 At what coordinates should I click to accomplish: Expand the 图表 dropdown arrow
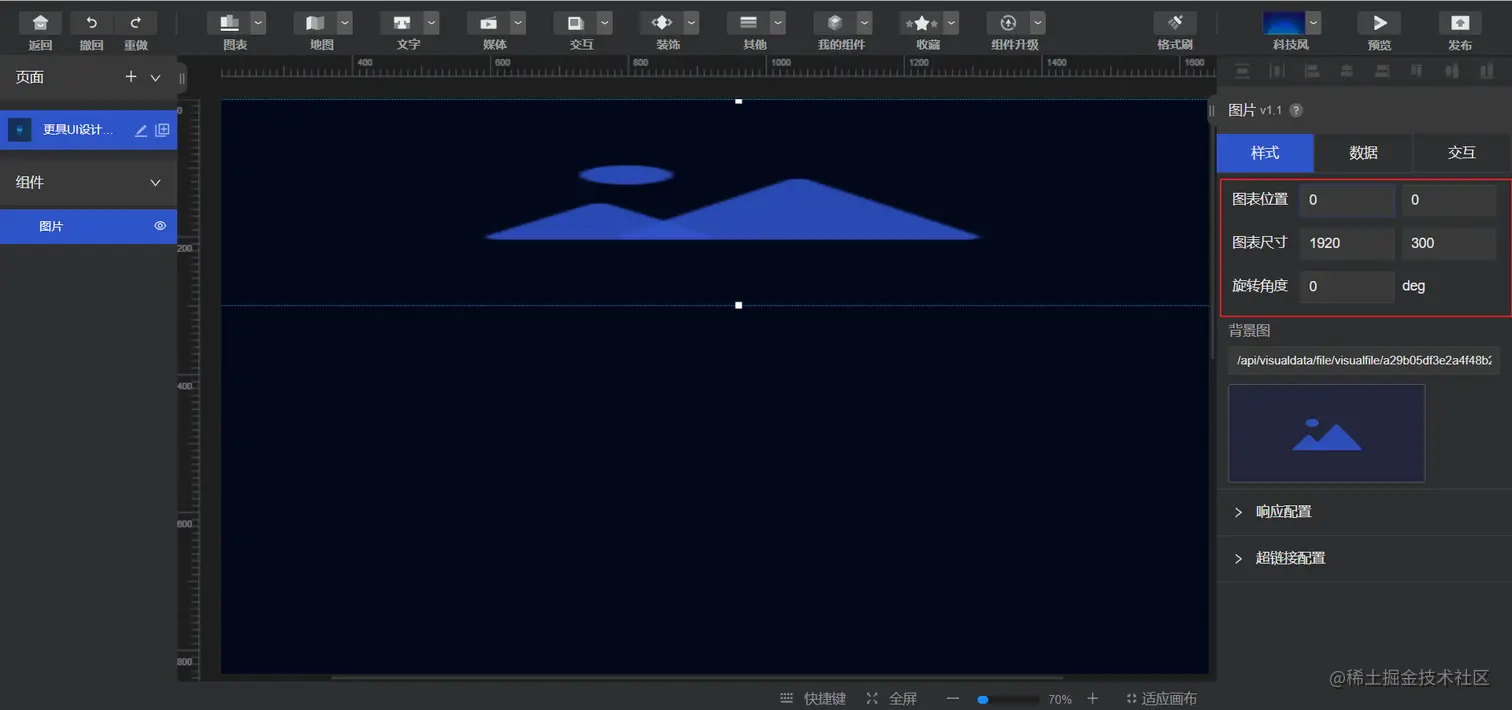259,23
